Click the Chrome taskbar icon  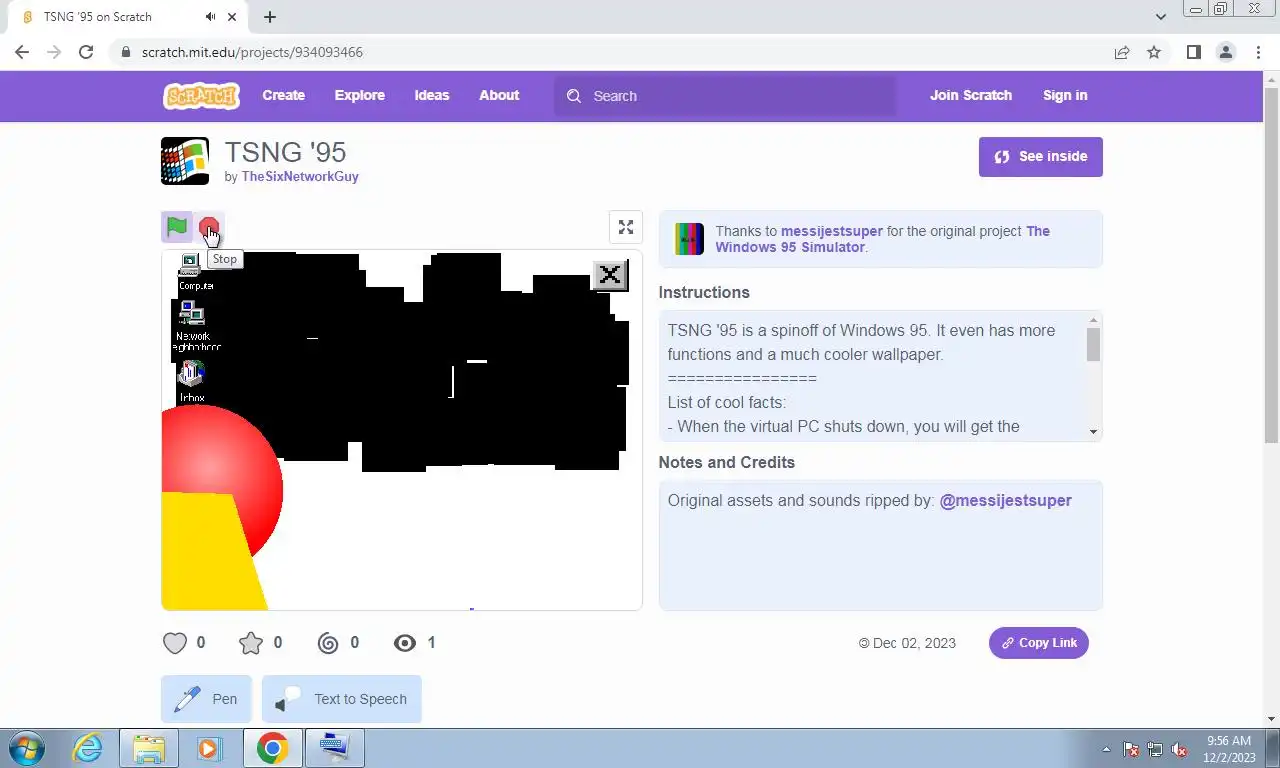pyautogui.click(x=272, y=748)
